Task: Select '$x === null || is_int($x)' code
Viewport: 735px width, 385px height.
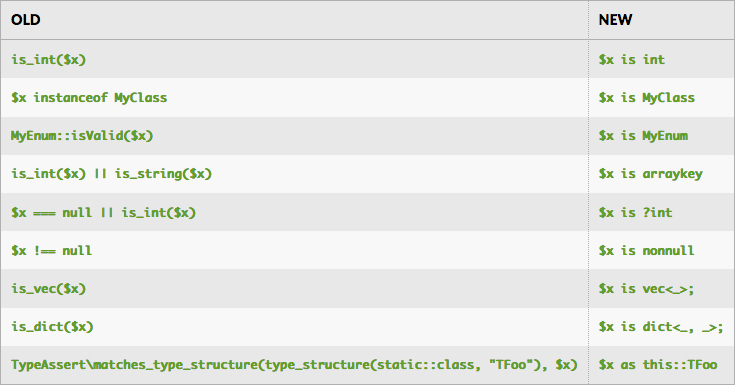Action: [104, 212]
